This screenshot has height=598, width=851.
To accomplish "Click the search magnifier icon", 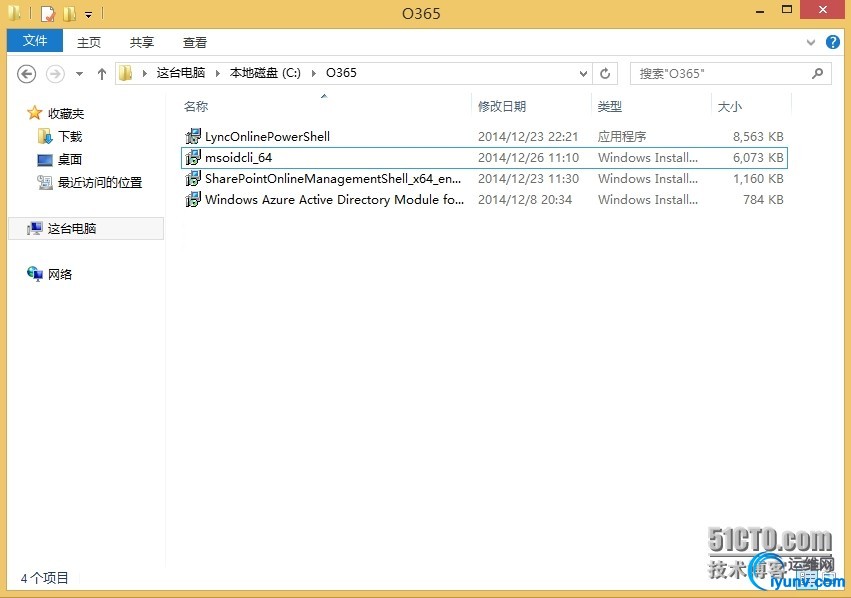I will coord(817,73).
